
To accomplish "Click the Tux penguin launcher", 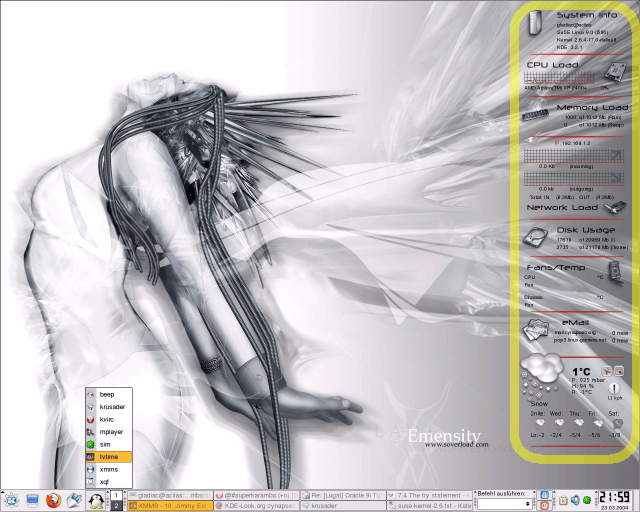I will (x=96, y=501).
